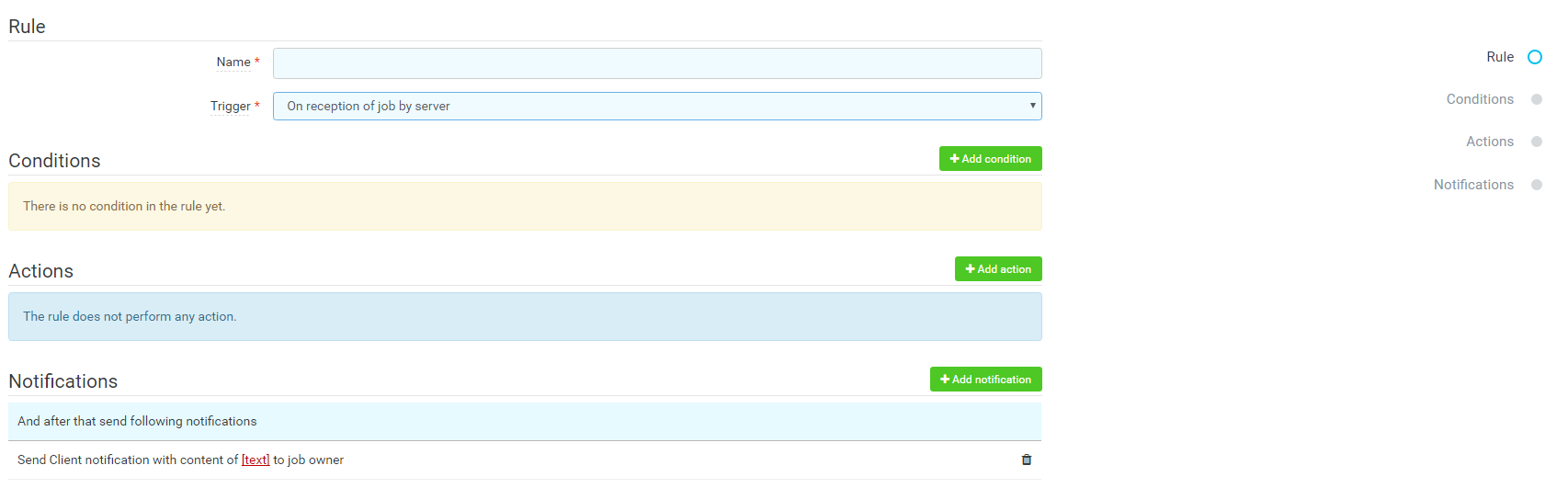Viewport: 1568px width, 488px height.
Task: Go to Actions in side navigation
Action: 1489,142
